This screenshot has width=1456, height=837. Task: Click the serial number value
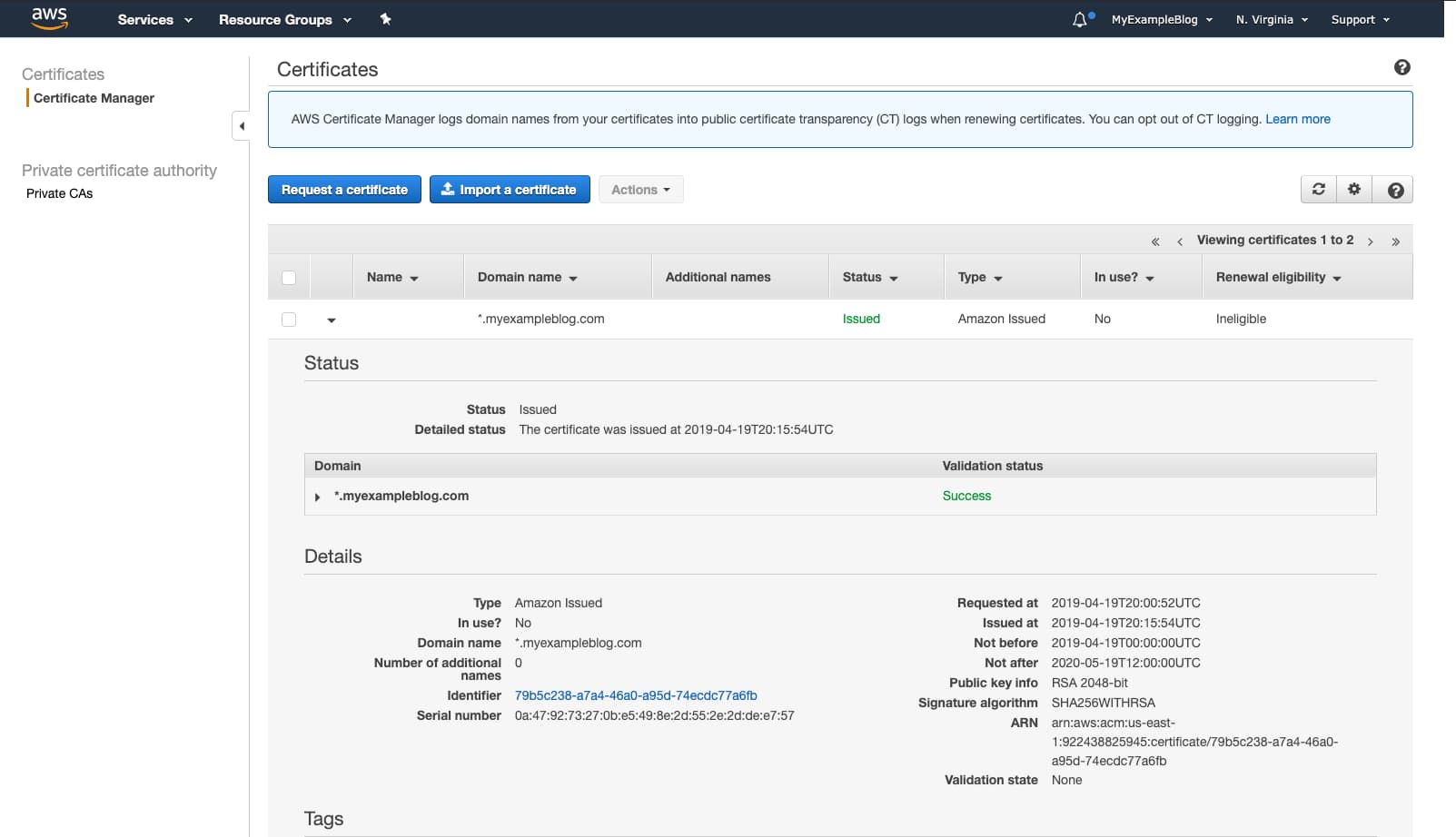pos(654,715)
